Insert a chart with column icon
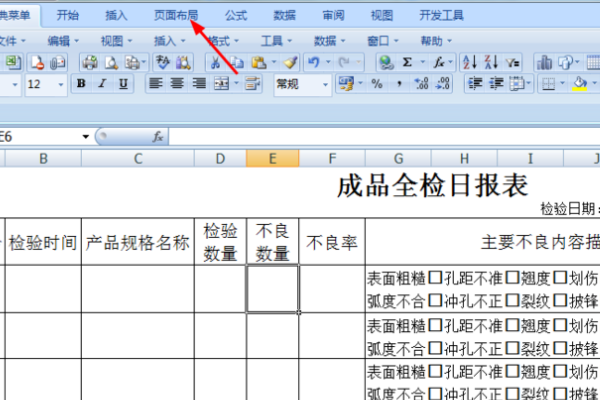 pyautogui.click(x=544, y=62)
